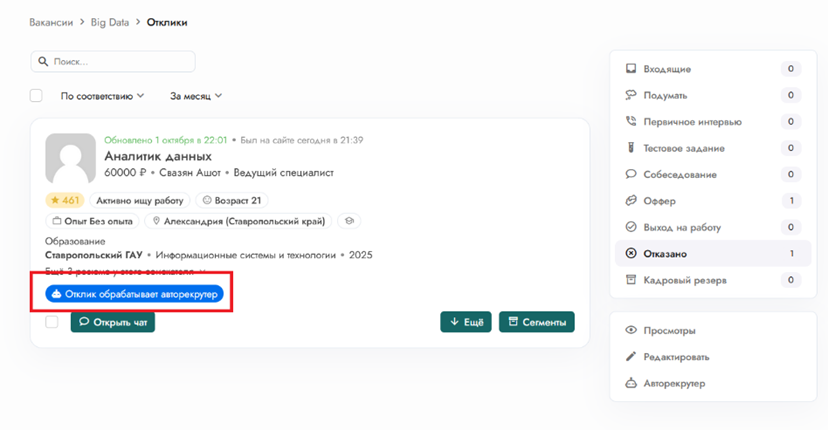Viewport: 828px width, 430px height.
Task: Click the phone icon for Первичное интервью
Action: click(631, 121)
